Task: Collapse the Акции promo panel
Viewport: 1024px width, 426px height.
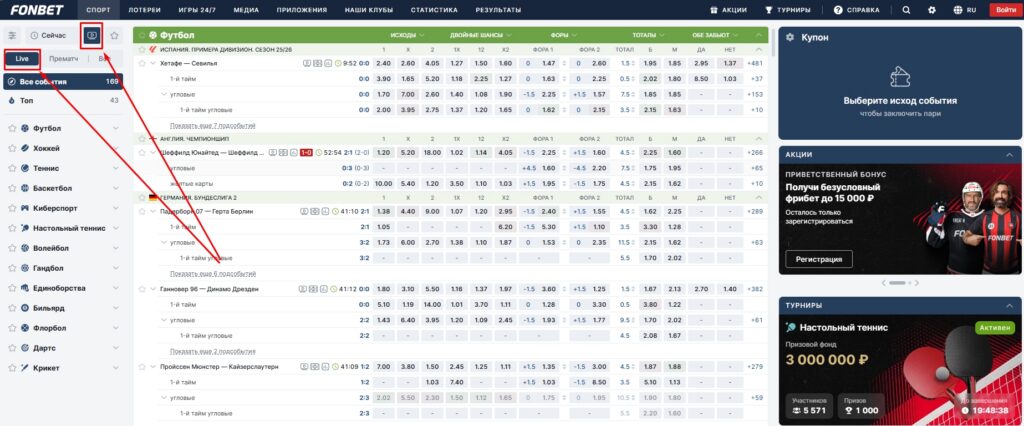Action: pyautogui.click(x=1010, y=155)
